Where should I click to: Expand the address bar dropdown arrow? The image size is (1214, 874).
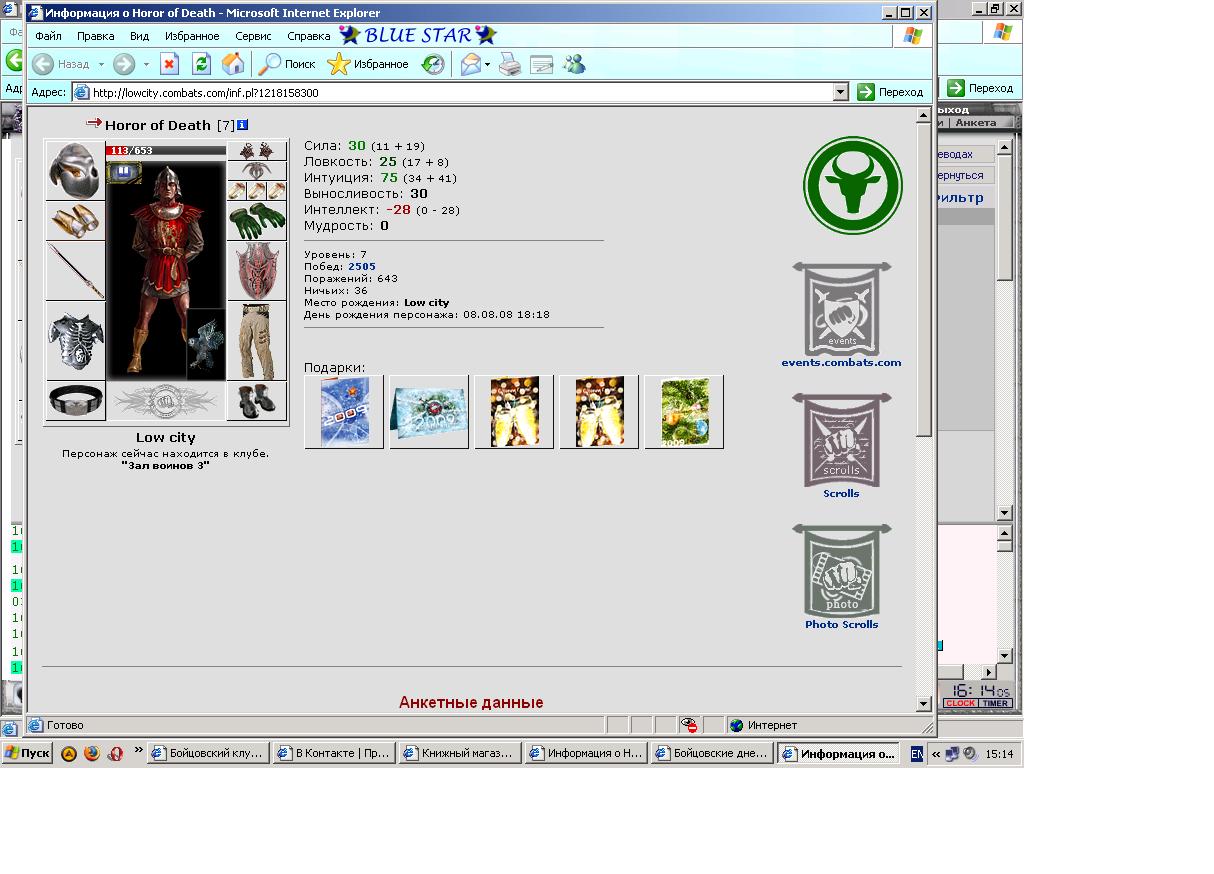pos(841,92)
